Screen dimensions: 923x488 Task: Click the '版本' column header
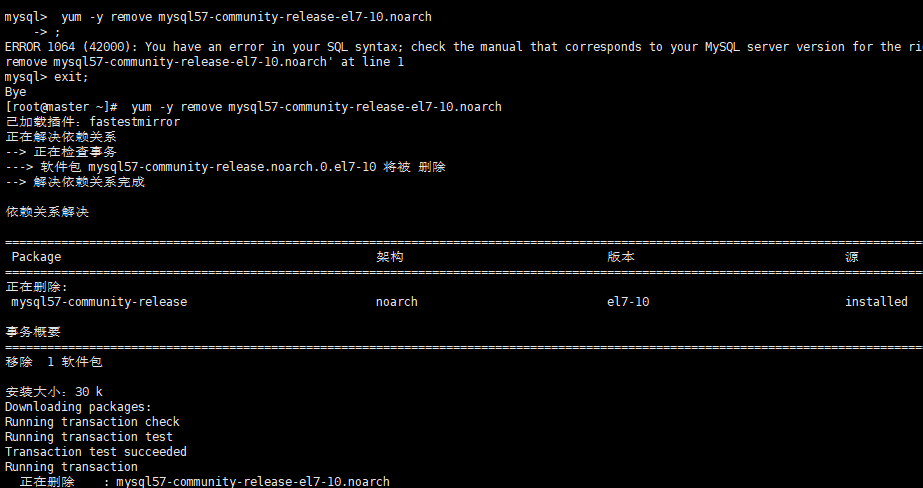click(621, 257)
